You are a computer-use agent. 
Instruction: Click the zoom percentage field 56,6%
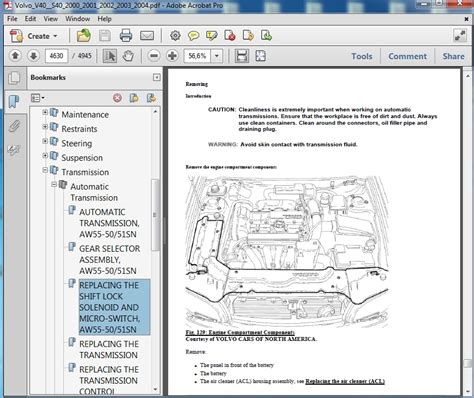197,56
